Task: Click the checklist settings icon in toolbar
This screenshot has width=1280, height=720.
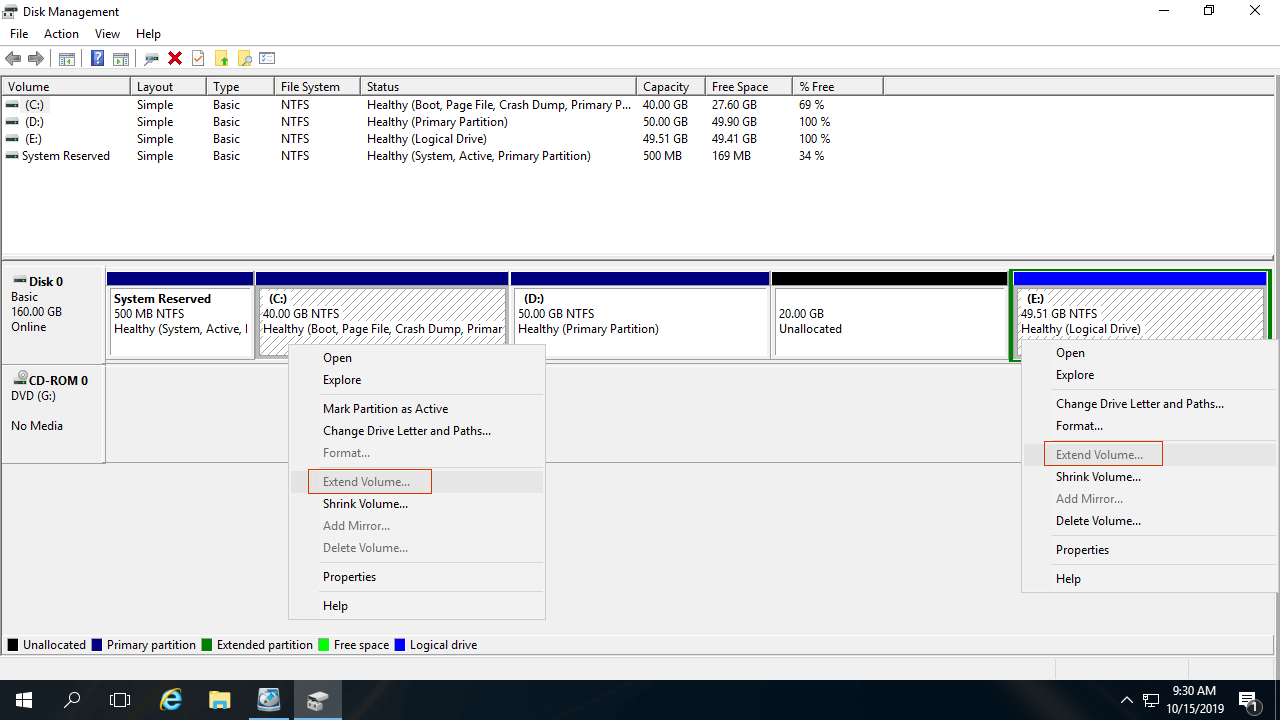Action: [267, 59]
